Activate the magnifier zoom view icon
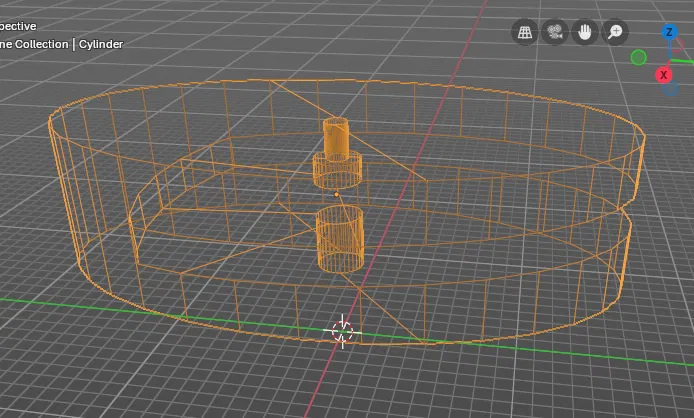694x418 pixels. (x=615, y=32)
